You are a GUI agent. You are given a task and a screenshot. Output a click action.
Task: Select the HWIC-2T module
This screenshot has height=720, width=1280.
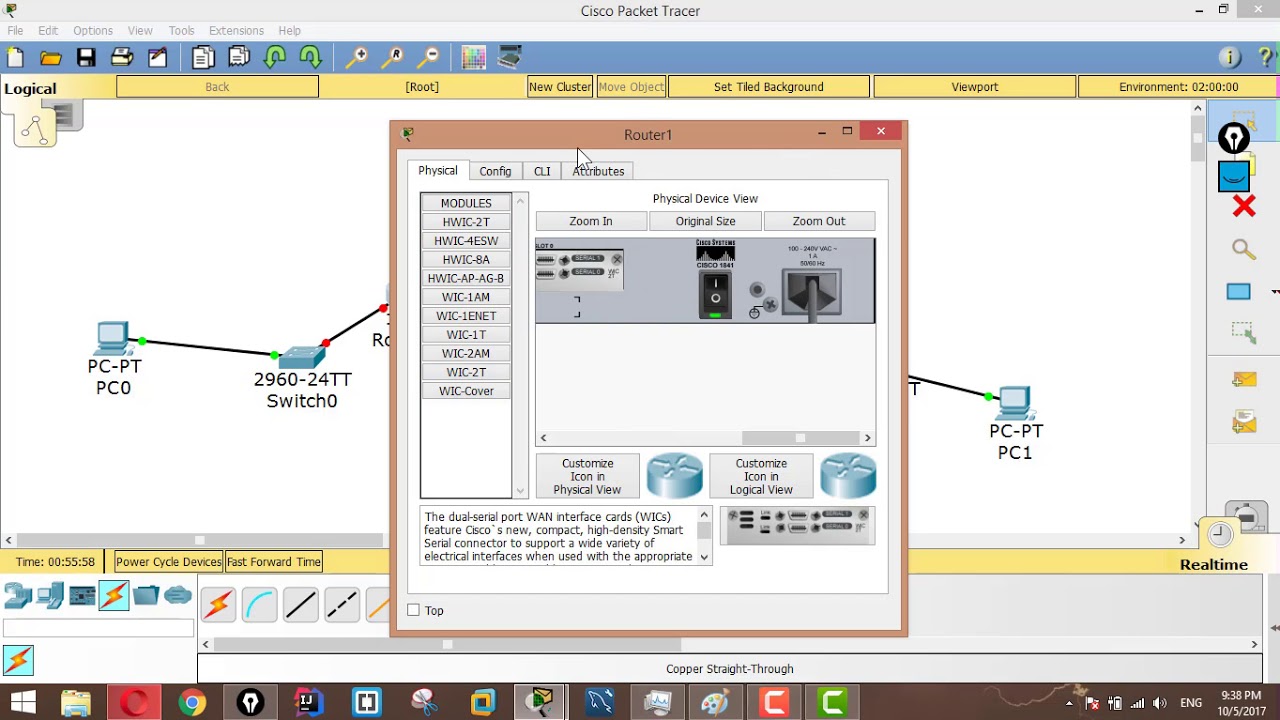(466, 222)
